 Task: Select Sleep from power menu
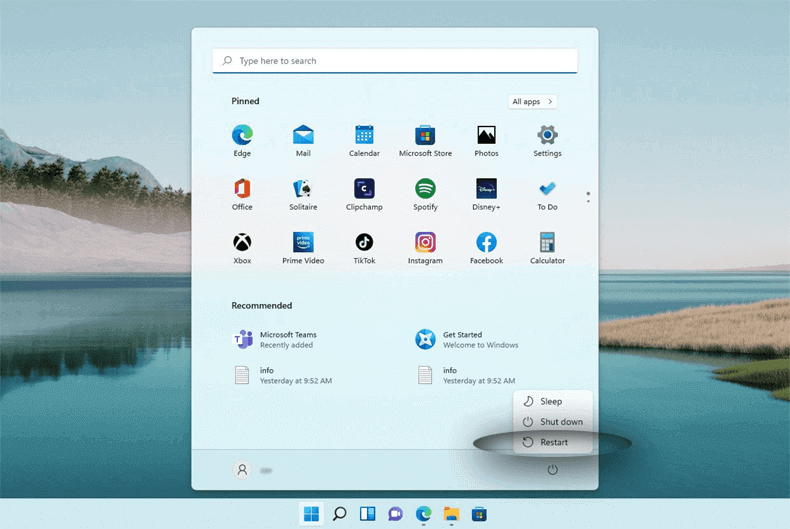pyautogui.click(x=553, y=402)
